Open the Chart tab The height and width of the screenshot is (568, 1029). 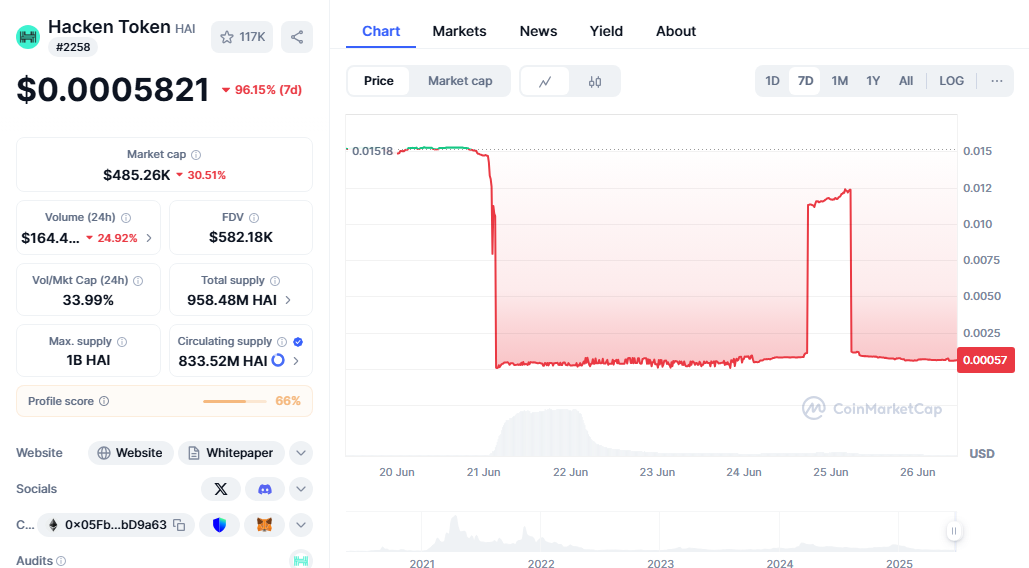[x=381, y=31]
